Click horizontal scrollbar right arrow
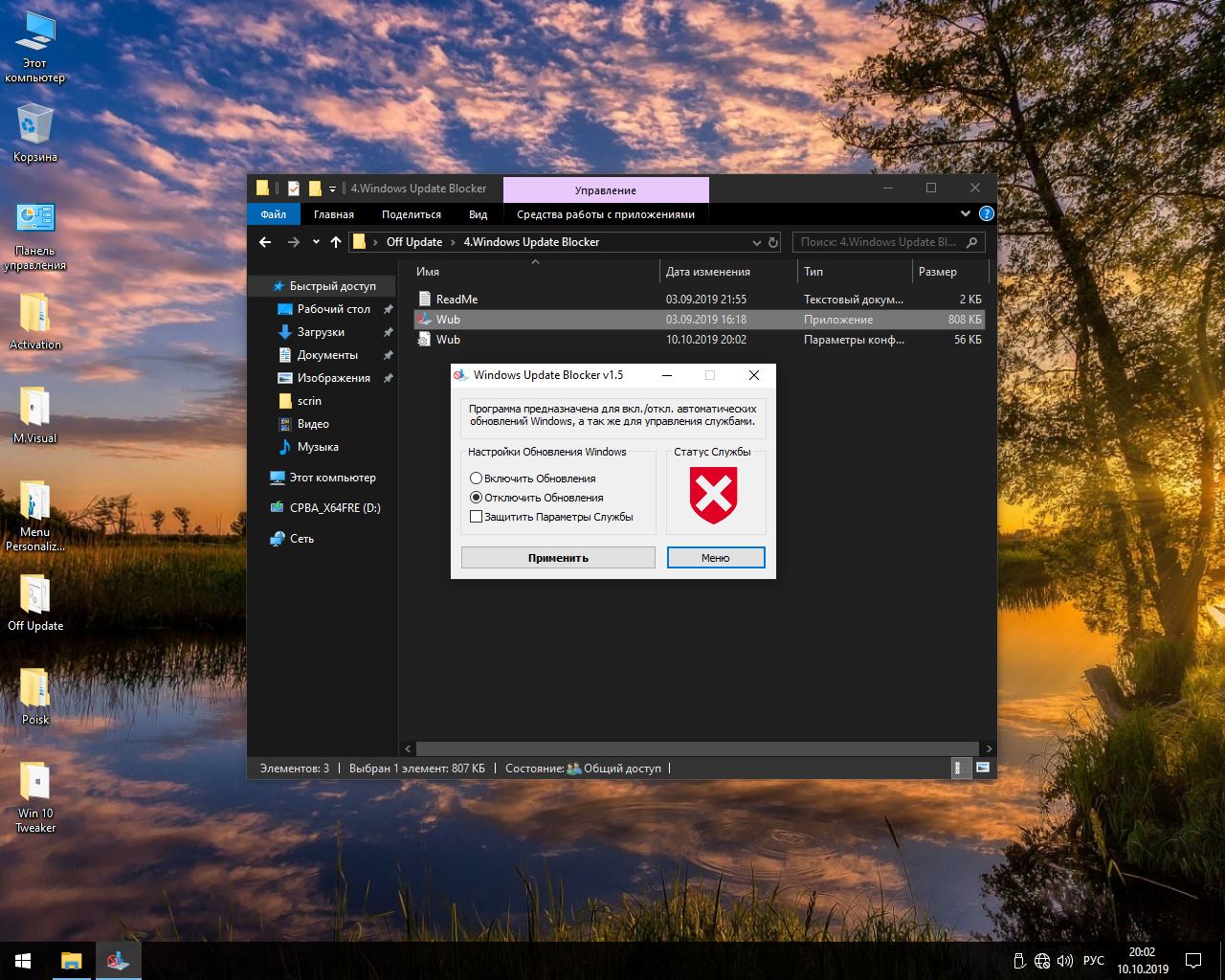Viewport: 1225px width, 980px height. tap(989, 748)
